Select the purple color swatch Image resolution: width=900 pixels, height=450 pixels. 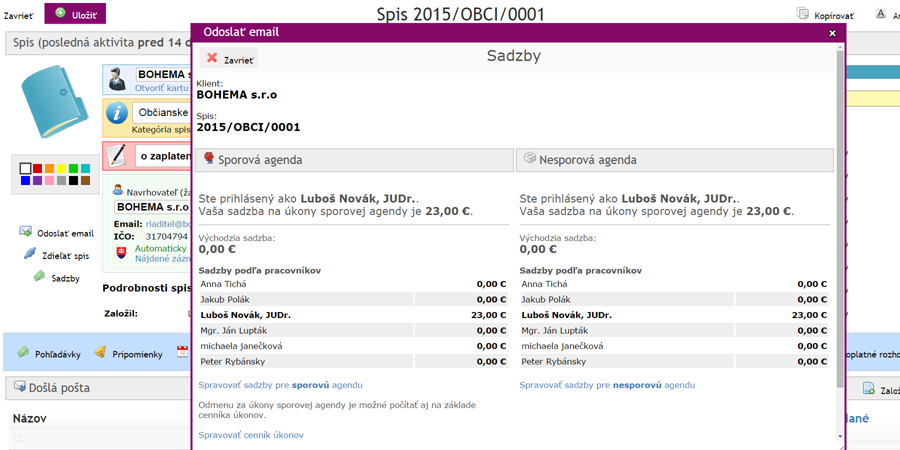coord(37,180)
